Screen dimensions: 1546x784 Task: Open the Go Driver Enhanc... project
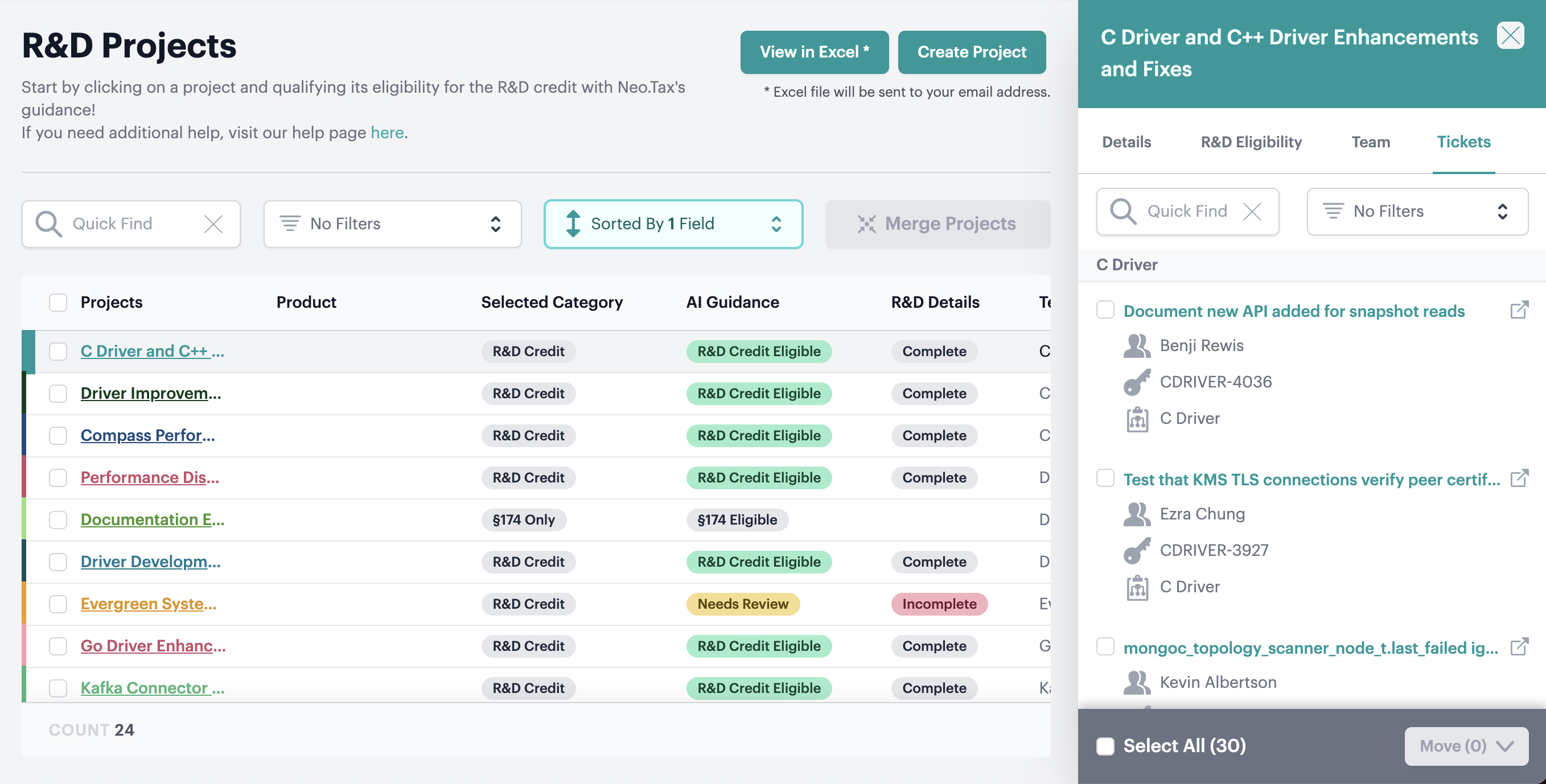pos(153,646)
